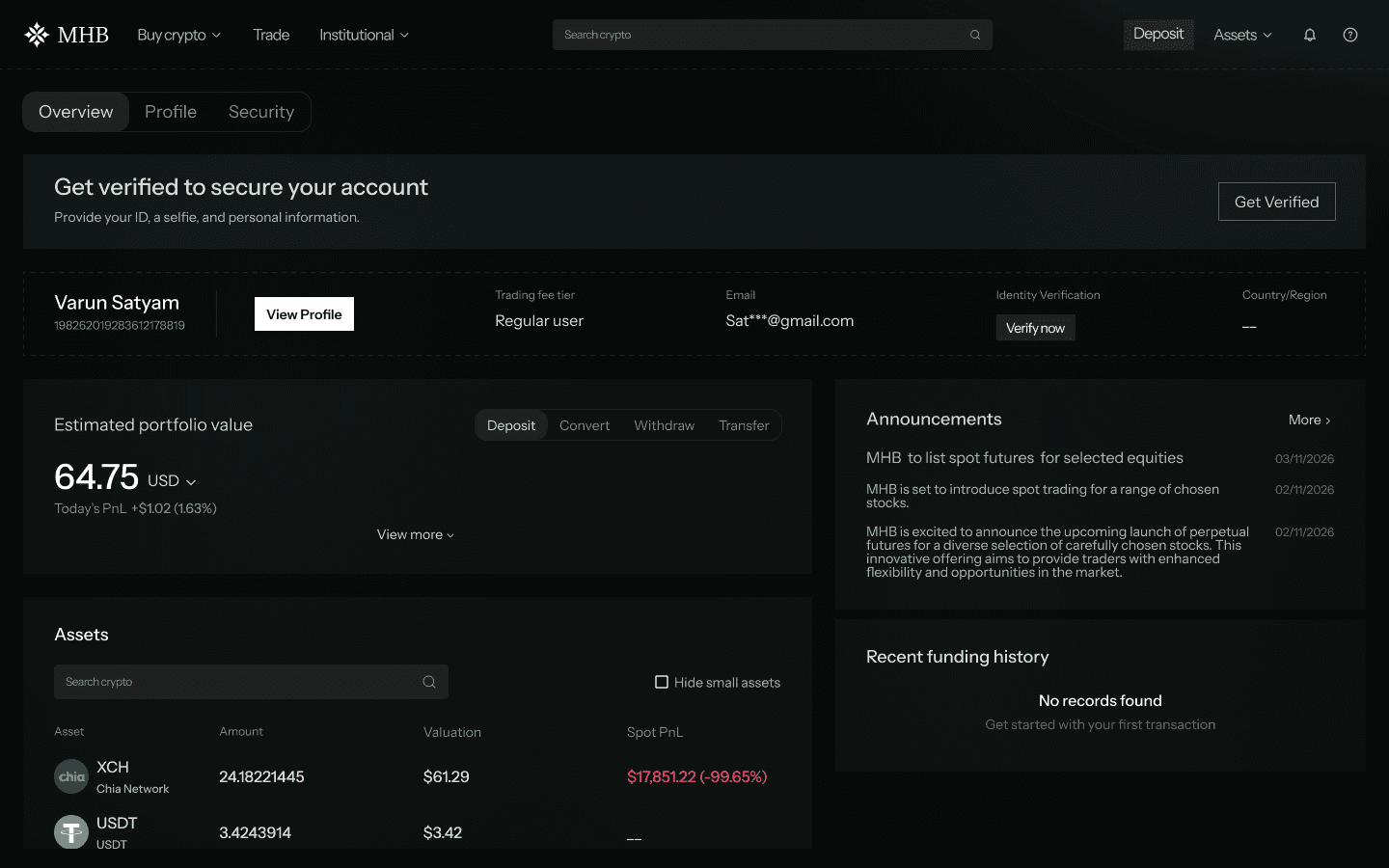
Task: Expand View more under portfolio value
Action: click(x=415, y=533)
